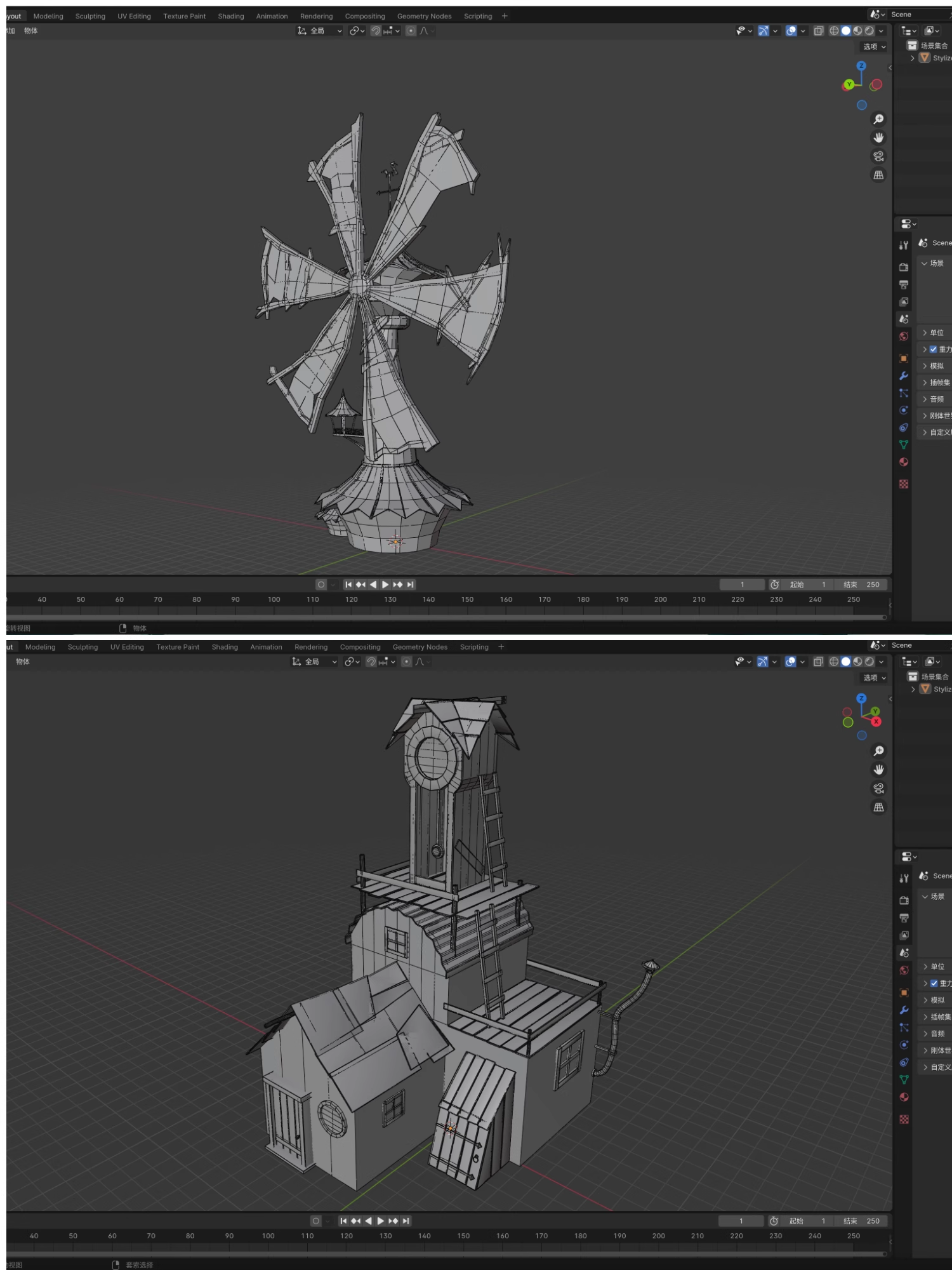
Task: Uncheck gravity checkbox in bottom properties panel
Action: click(x=934, y=983)
